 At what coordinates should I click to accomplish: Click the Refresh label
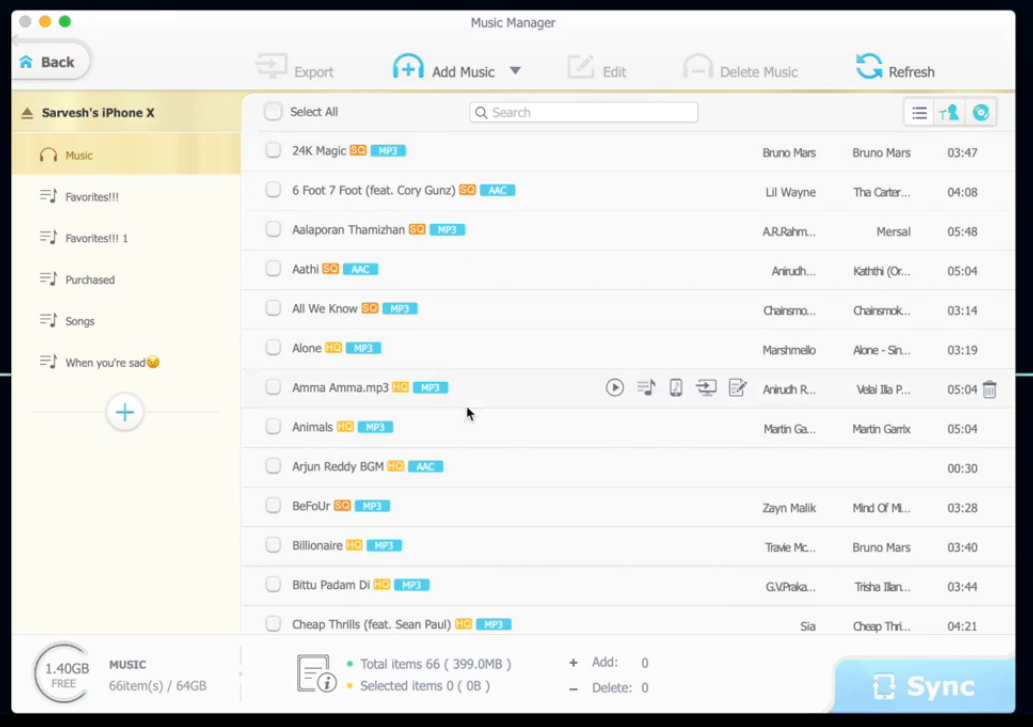click(911, 72)
